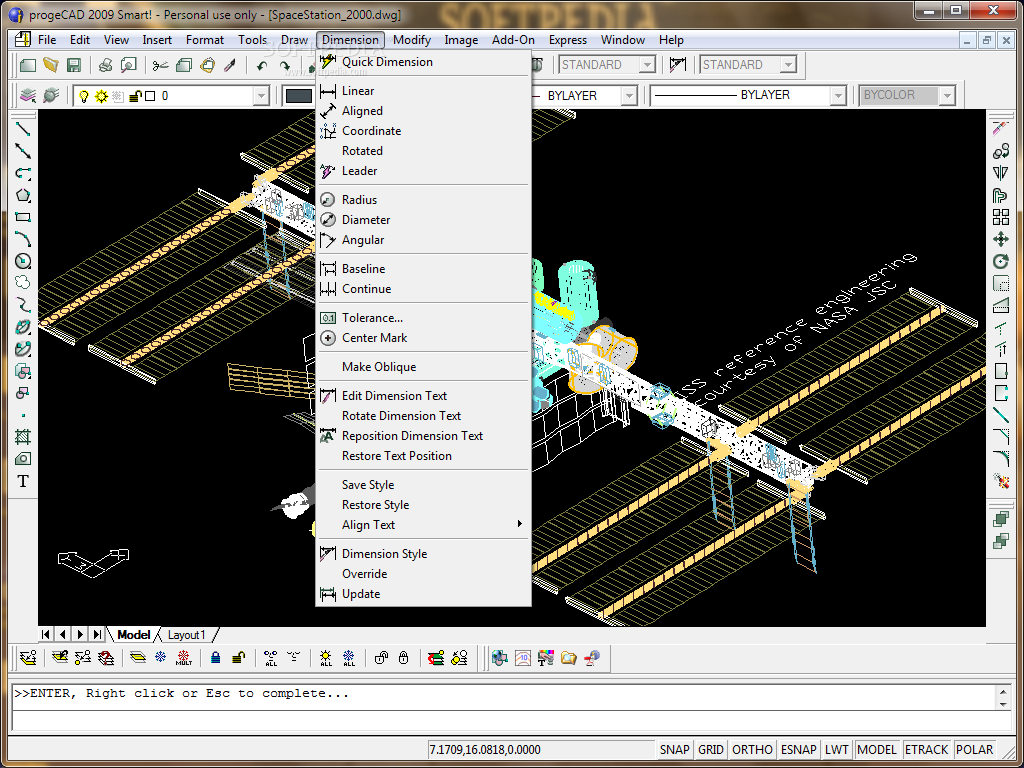Open Print Preview magnifier icon
The height and width of the screenshot is (768, 1024).
129,65
